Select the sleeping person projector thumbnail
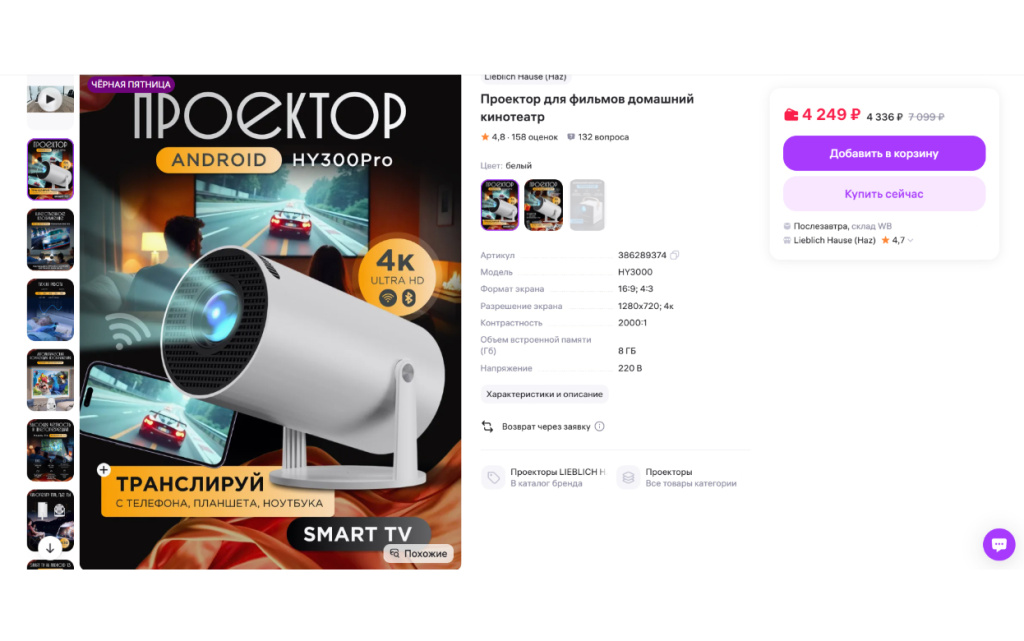This screenshot has height=641, width=1024. click(50, 310)
